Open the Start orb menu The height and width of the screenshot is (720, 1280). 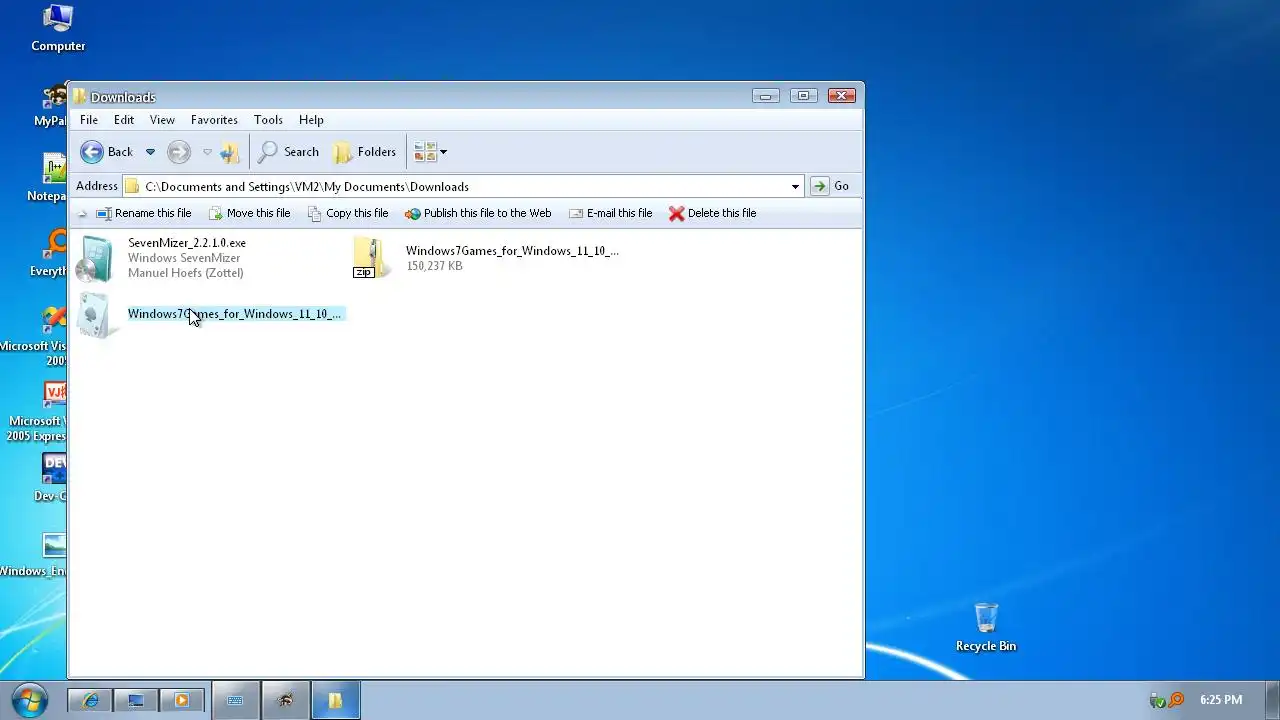pyautogui.click(x=29, y=699)
